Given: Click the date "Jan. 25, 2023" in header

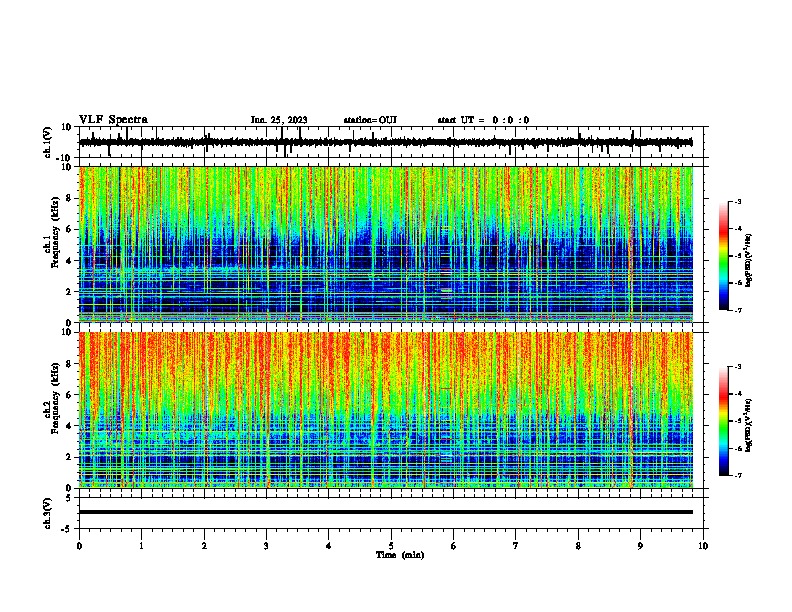Looking at the screenshot, I should [x=279, y=120].
